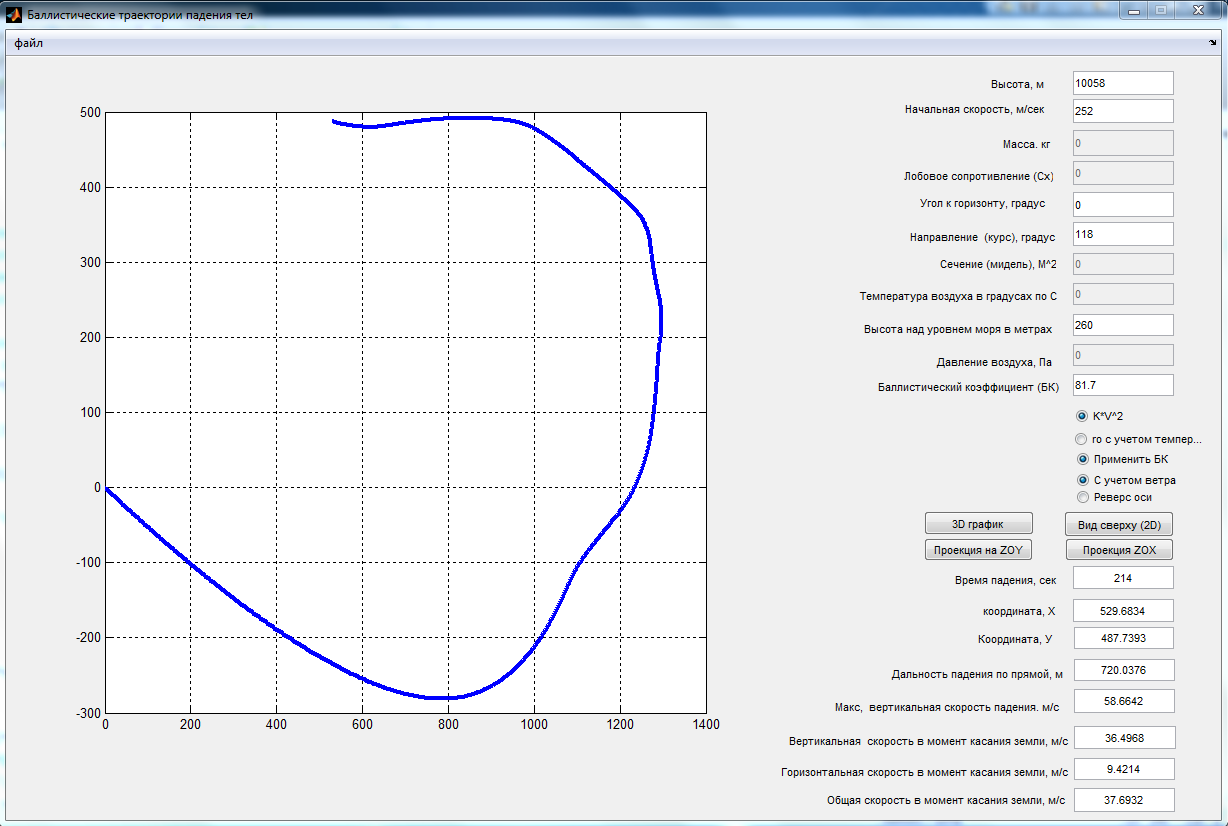Click the 'Дальность падения по прямой, м' label
The height and width of the screenshot is (826, 1228).
[x=976, y=674]
